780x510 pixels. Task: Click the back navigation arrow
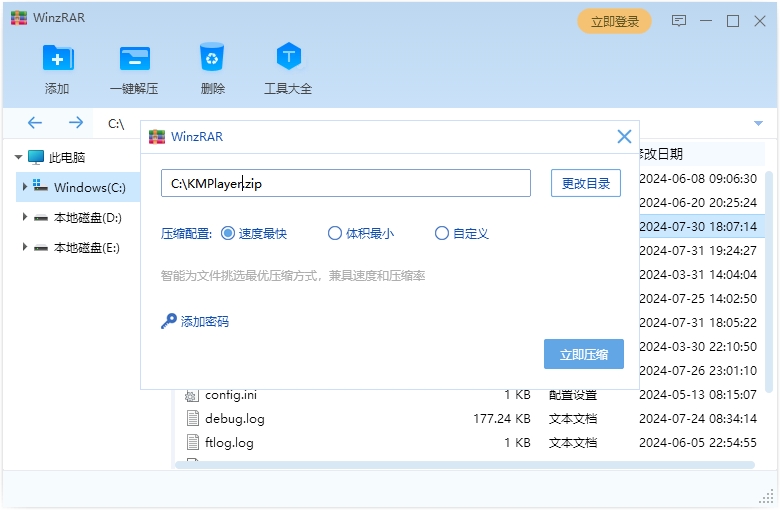click(35, 123)
